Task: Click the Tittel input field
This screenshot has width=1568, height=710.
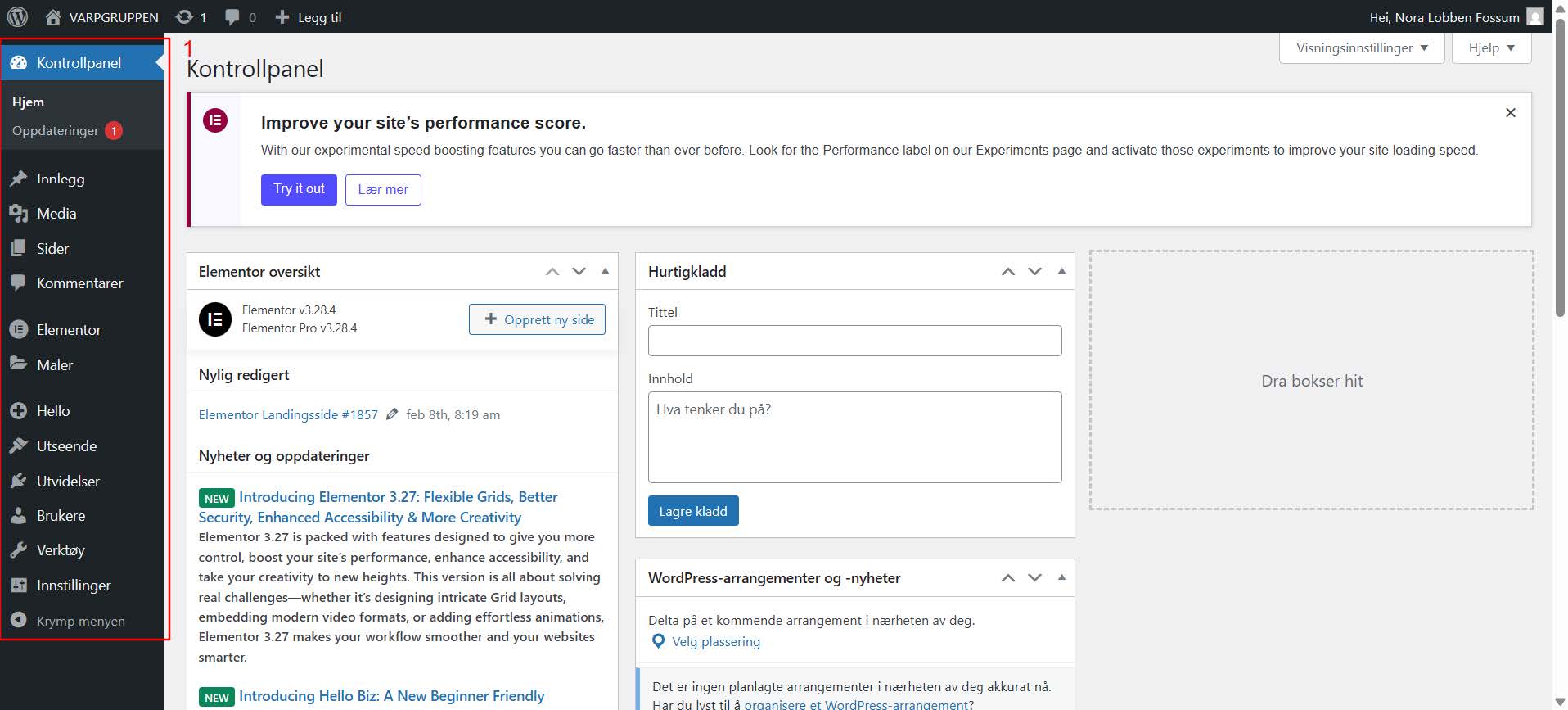Action: [x=854, y=341]
